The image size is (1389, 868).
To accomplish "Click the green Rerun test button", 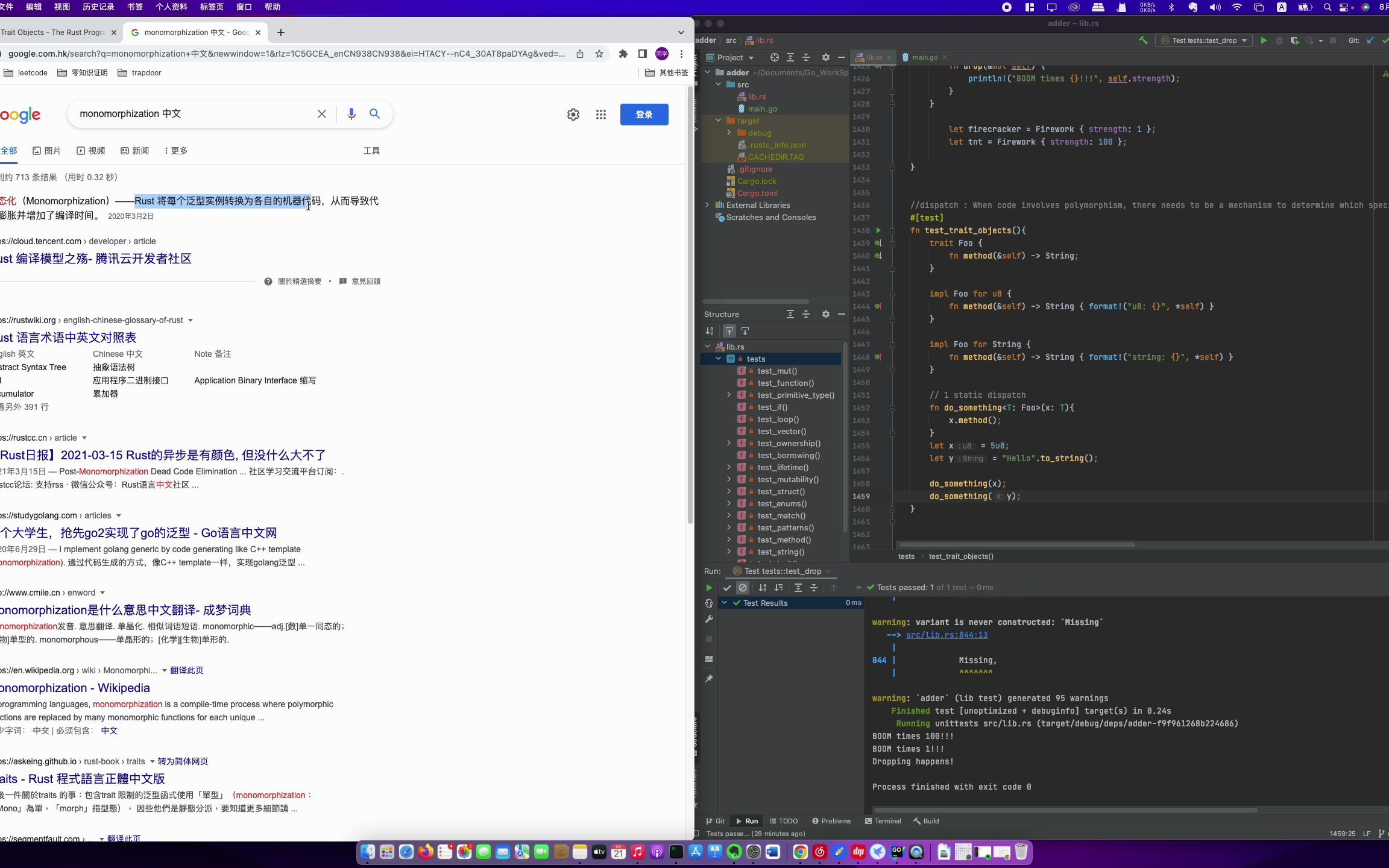I will click(x=709, y=588).
